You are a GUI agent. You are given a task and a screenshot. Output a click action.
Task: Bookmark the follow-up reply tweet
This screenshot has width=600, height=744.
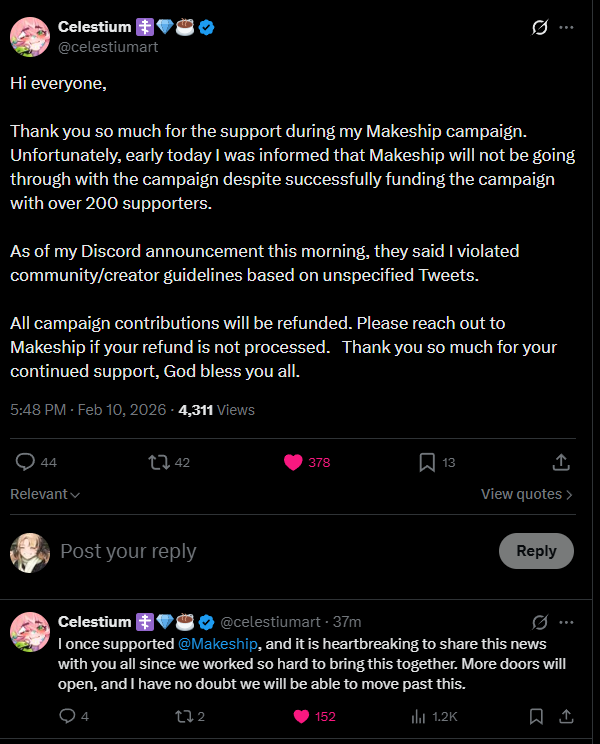tap(536, 716)
